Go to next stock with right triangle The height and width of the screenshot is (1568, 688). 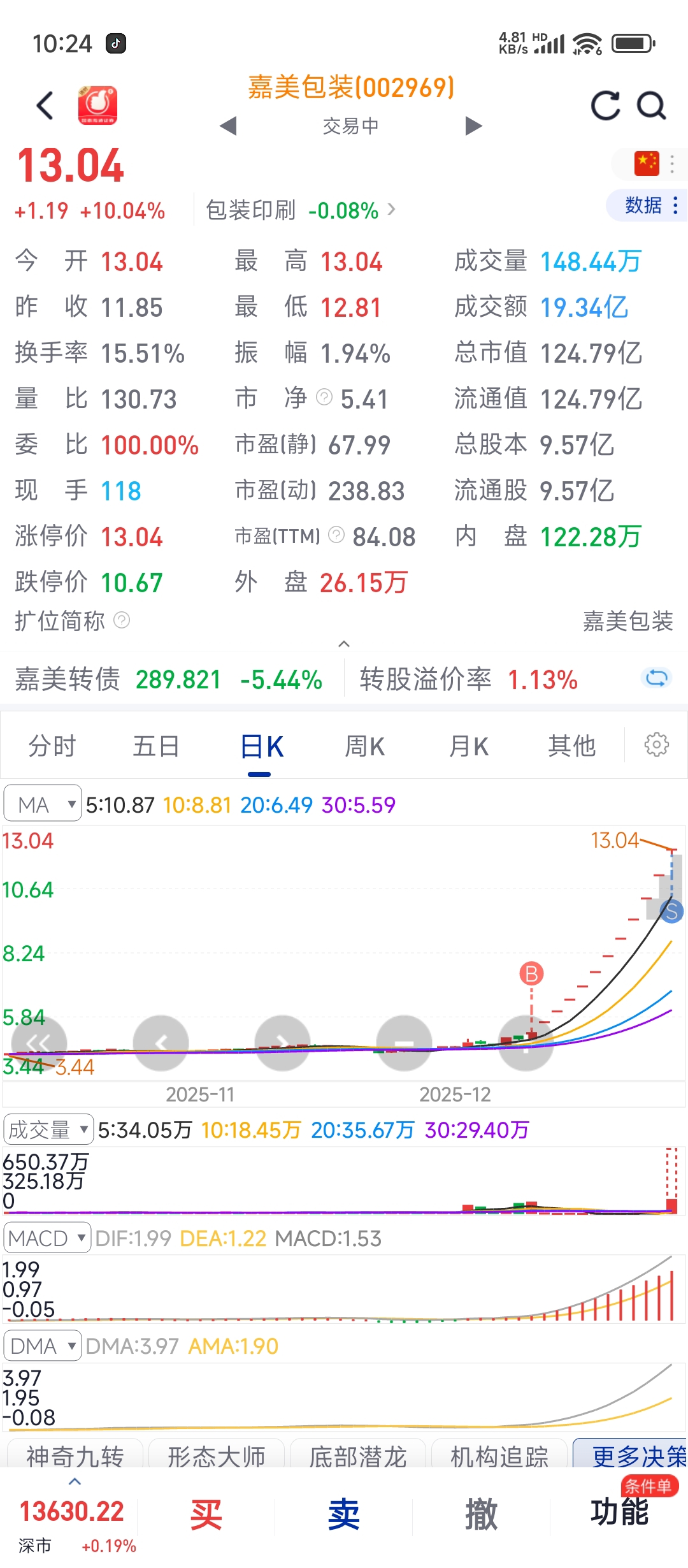(x=473, y=126)
